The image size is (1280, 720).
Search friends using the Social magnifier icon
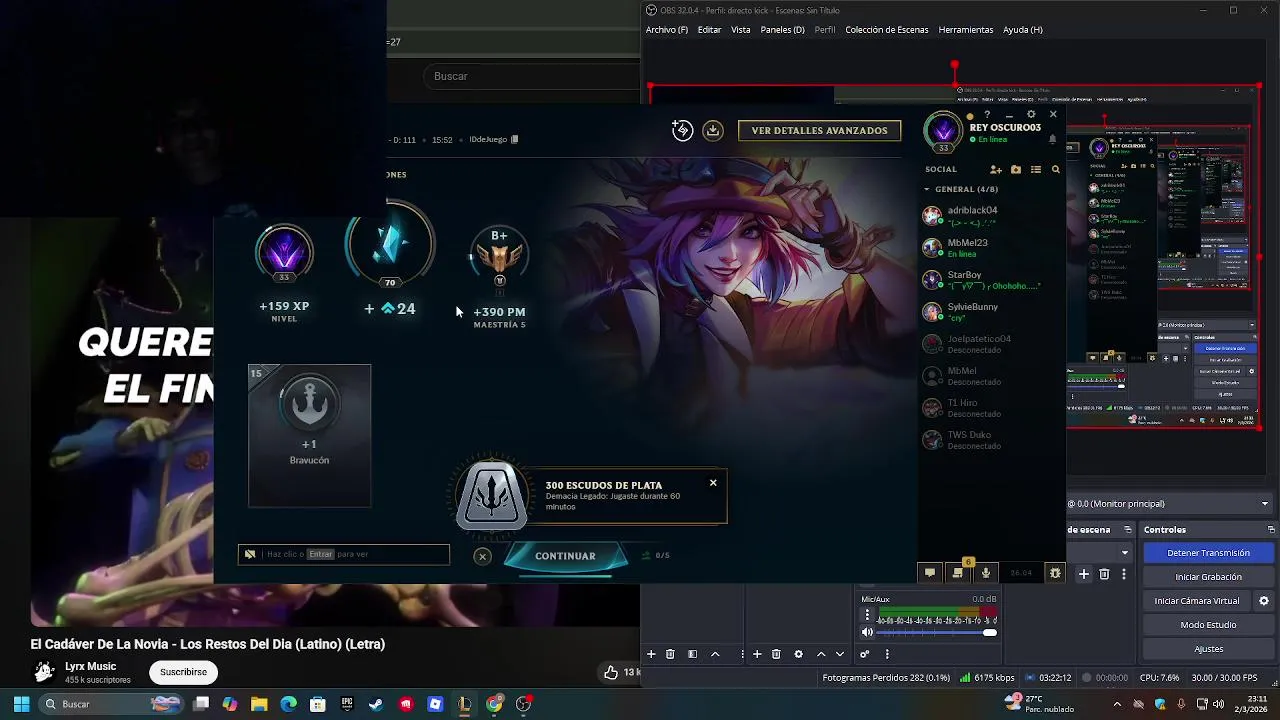click(1055, 170)
